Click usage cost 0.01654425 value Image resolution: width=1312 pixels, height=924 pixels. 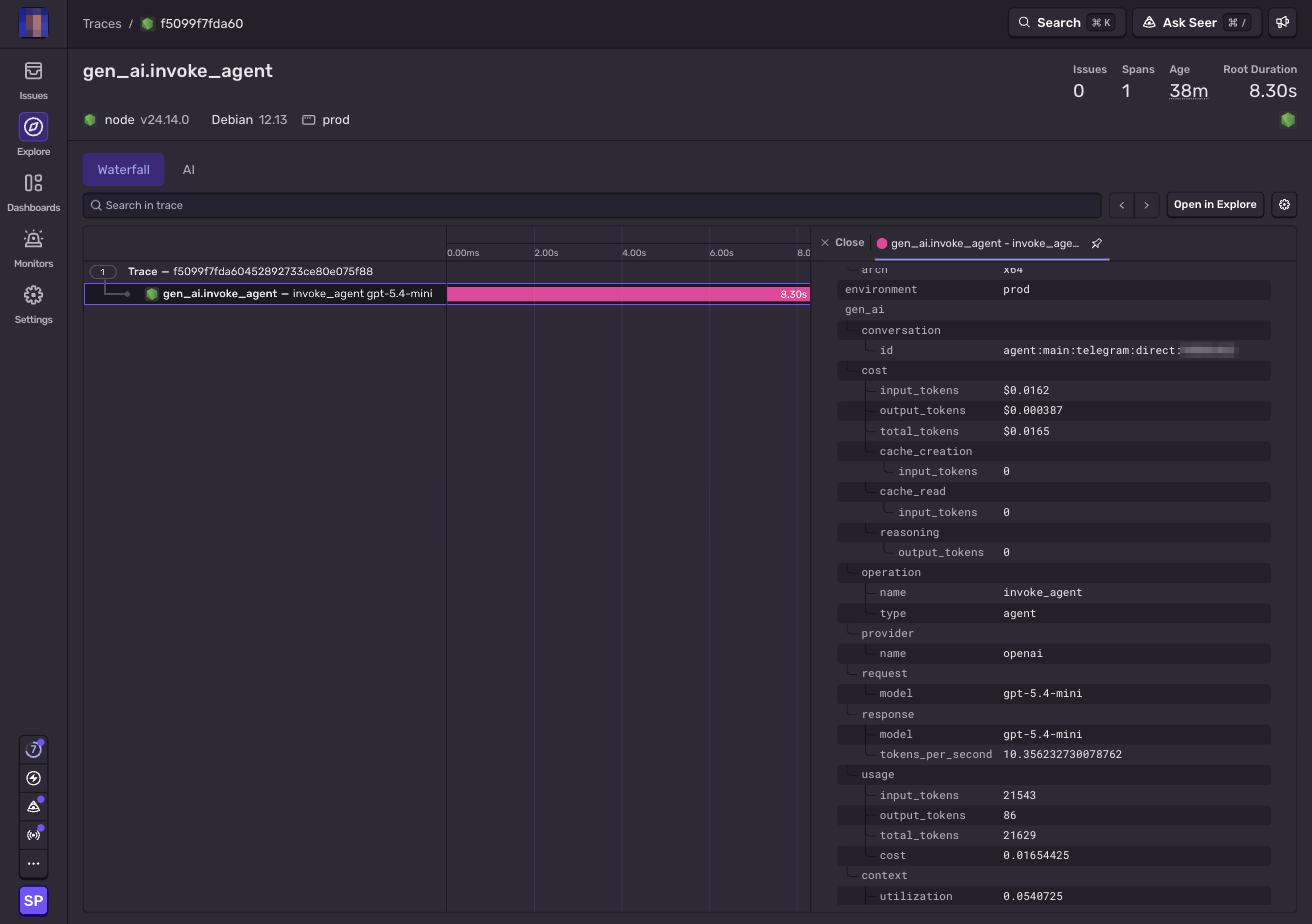(x=1036, y=855)
